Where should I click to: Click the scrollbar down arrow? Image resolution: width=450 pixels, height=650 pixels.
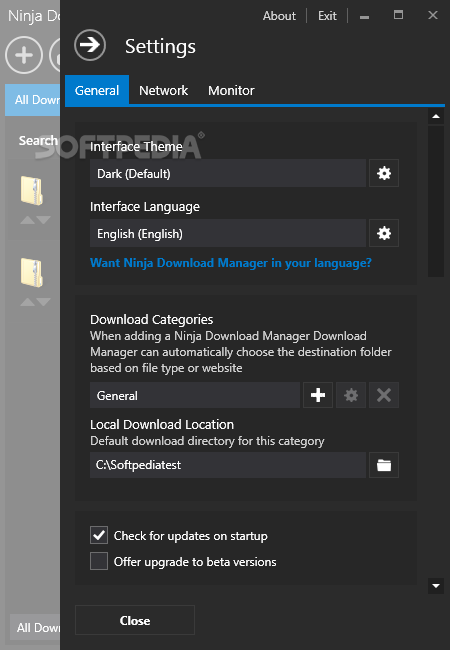click(435, 586)
